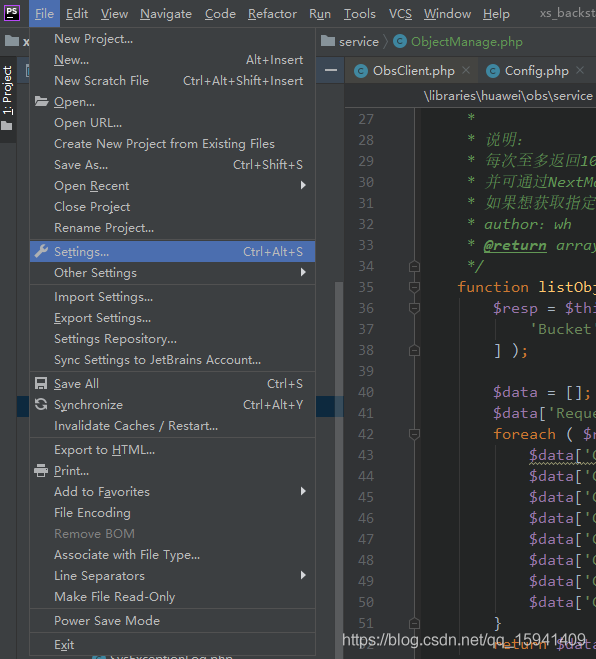596x659 pixels.
Task: Click the wrench icon beside Settings
Action: pos(41,251)
